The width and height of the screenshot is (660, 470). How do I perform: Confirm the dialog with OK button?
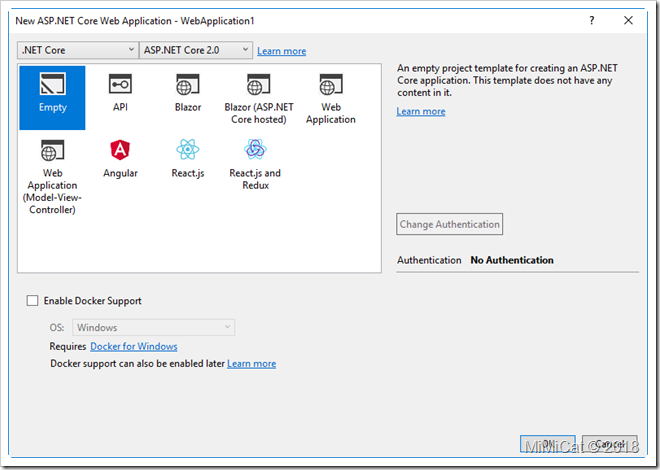coord(548,444)
